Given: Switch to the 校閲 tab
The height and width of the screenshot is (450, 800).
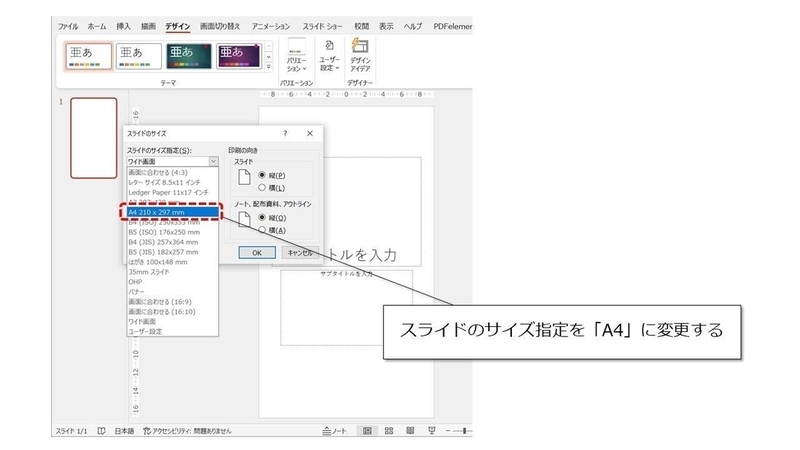Looking at the screenshot, I should click(361, 27).
